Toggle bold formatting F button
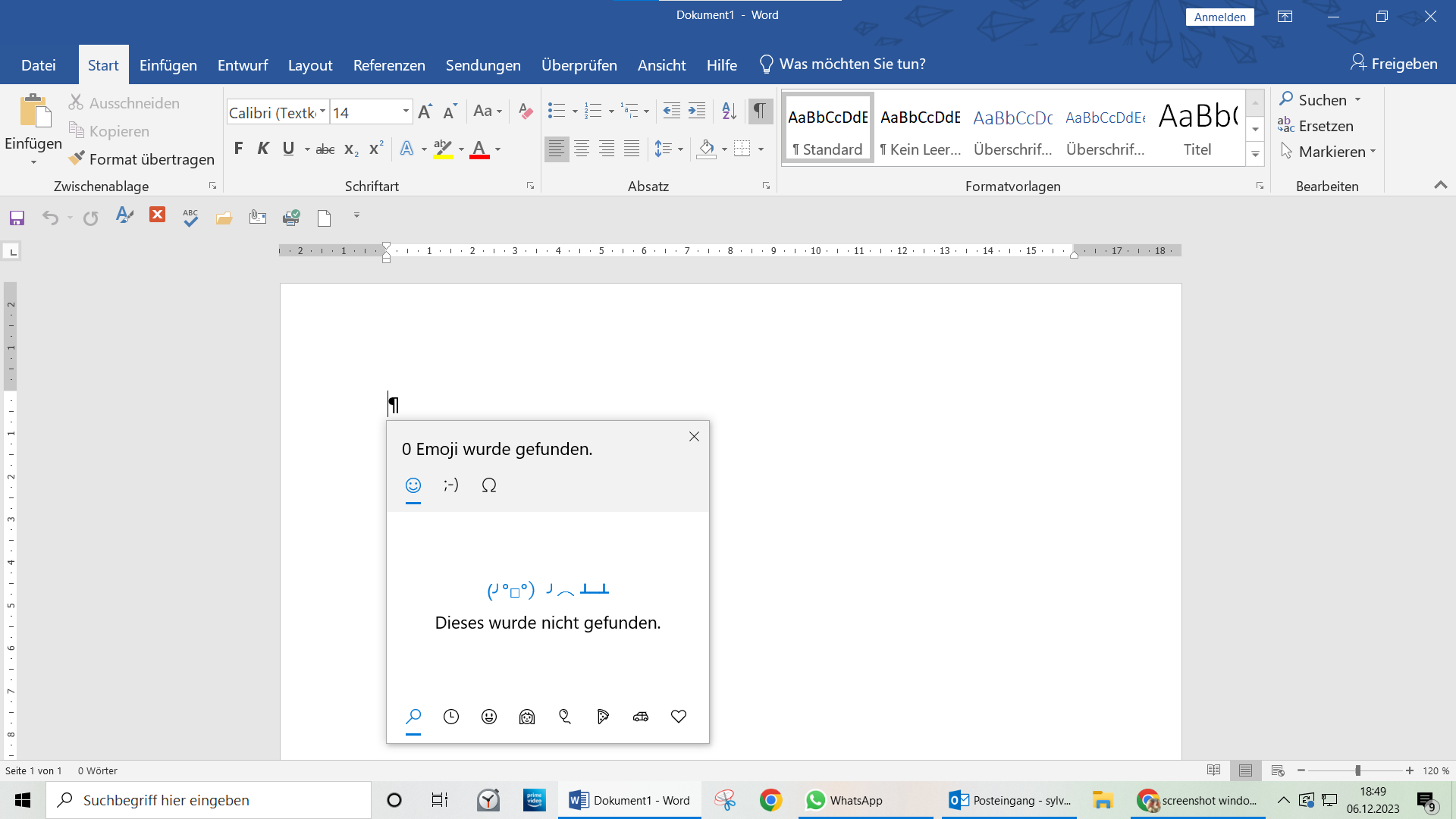The image size is (1456, 819). pos(238,149)
